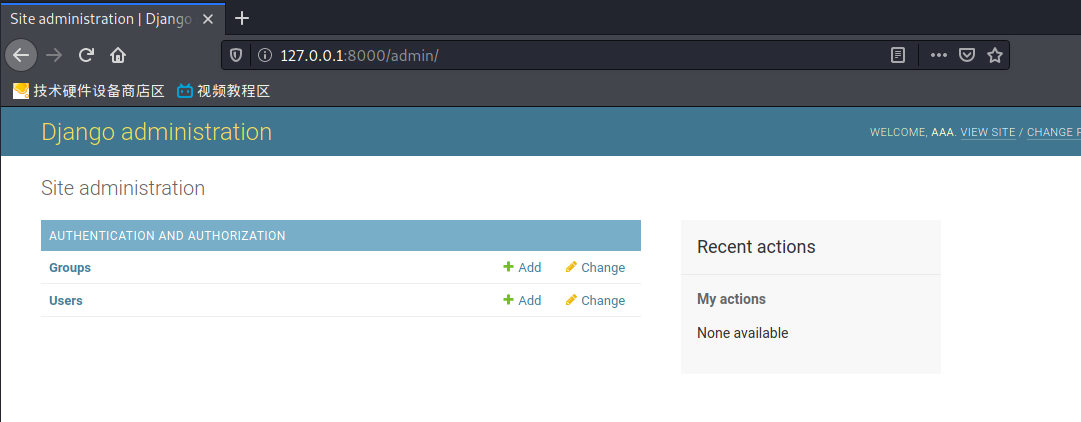
Task: Close the Site administration tab
Action: coord(208,19)
